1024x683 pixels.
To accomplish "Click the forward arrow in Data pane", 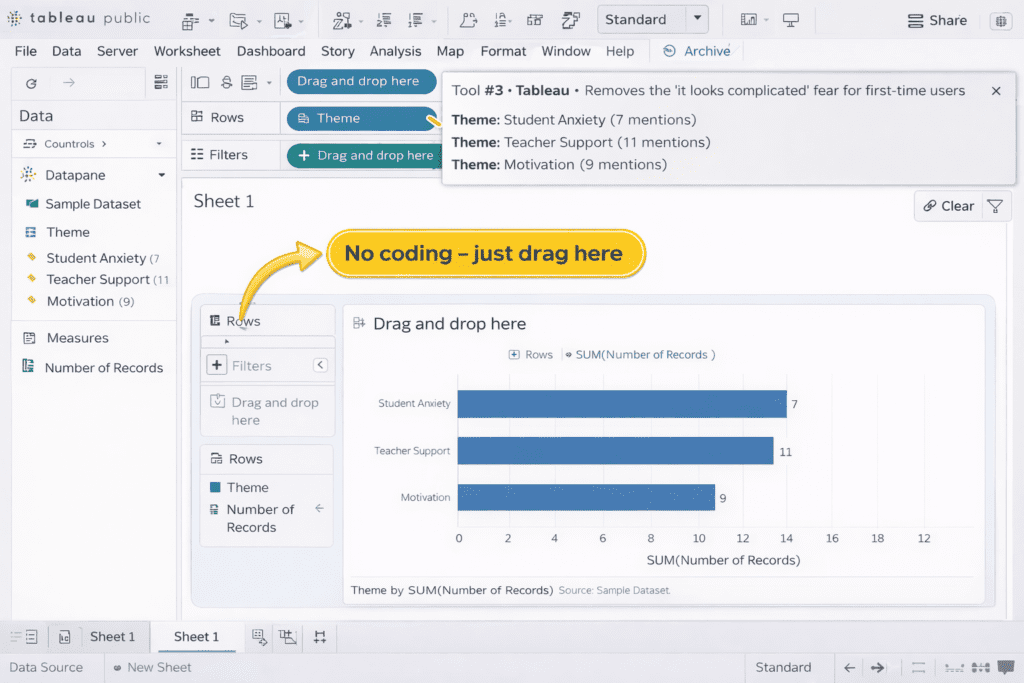I will (69, 82).
